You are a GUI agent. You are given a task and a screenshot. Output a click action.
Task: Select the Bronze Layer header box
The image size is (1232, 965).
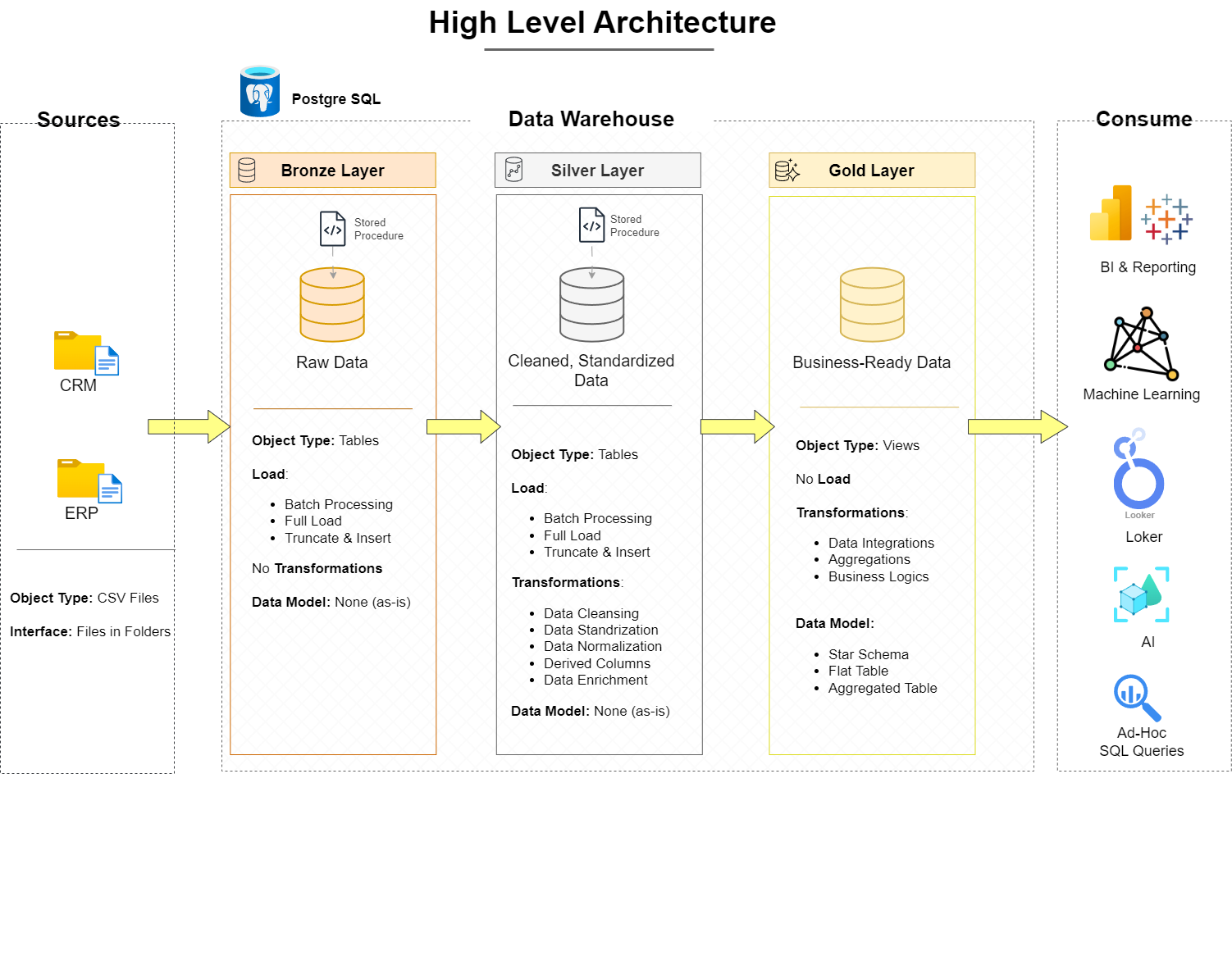tap(332, 171)
